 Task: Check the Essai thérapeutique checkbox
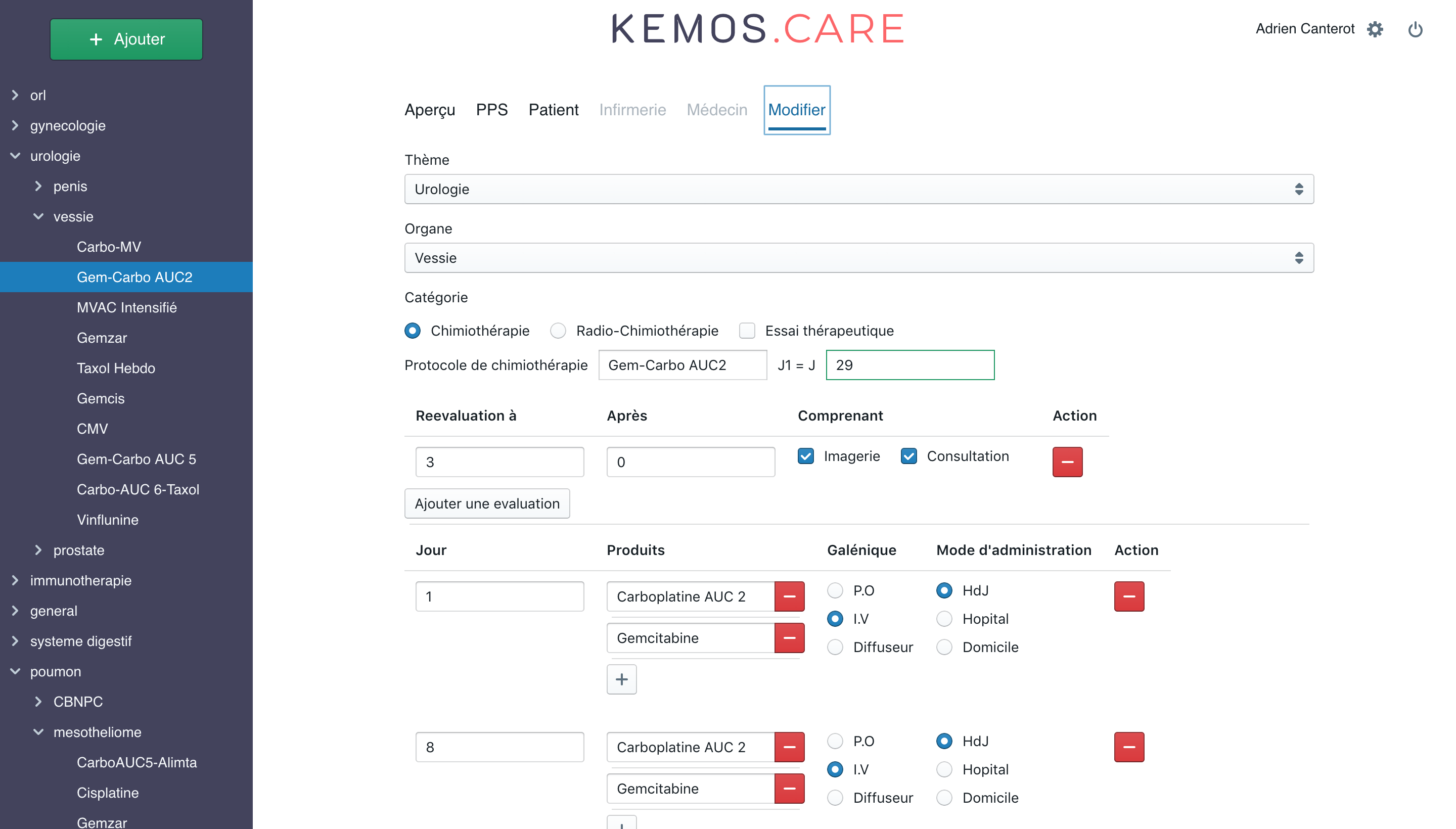click(x=747, y=331)
